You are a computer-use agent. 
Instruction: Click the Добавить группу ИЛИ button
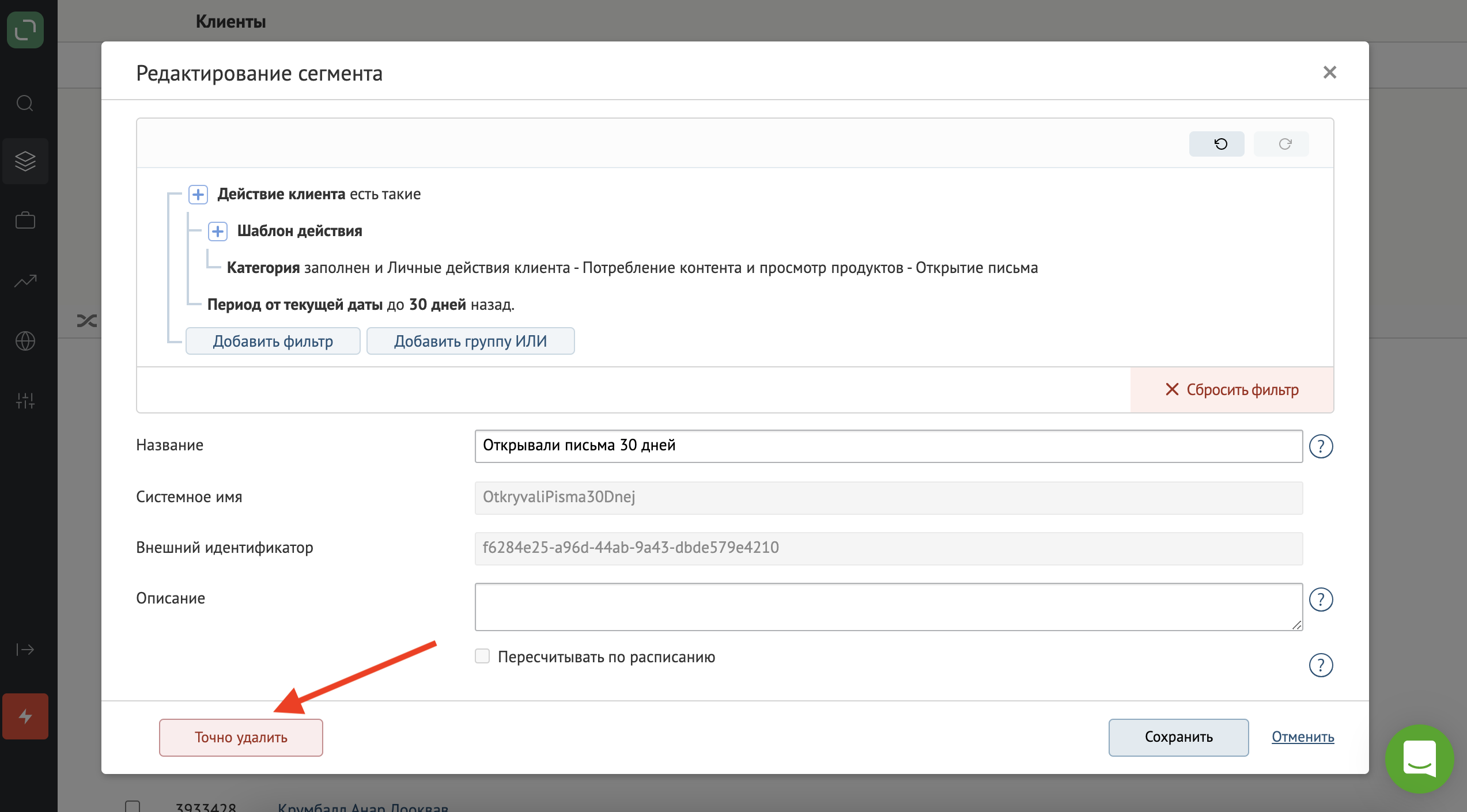[x=471, y=341]
